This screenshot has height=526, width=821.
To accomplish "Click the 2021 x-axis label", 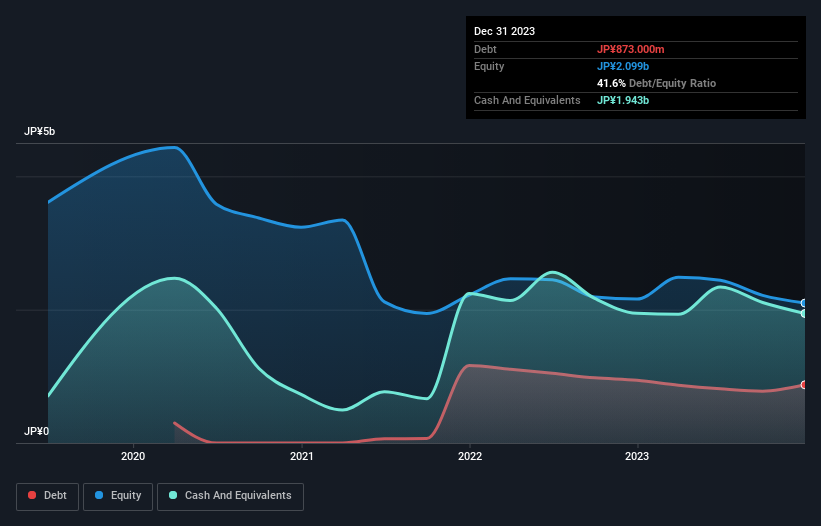I will 302,456.
